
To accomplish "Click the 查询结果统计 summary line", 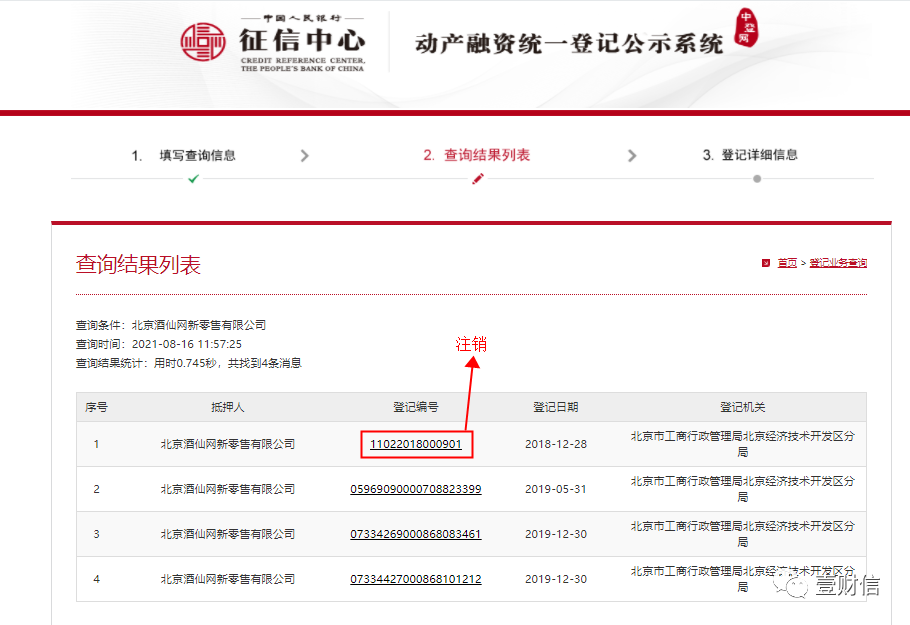I will tap(189, 363).
